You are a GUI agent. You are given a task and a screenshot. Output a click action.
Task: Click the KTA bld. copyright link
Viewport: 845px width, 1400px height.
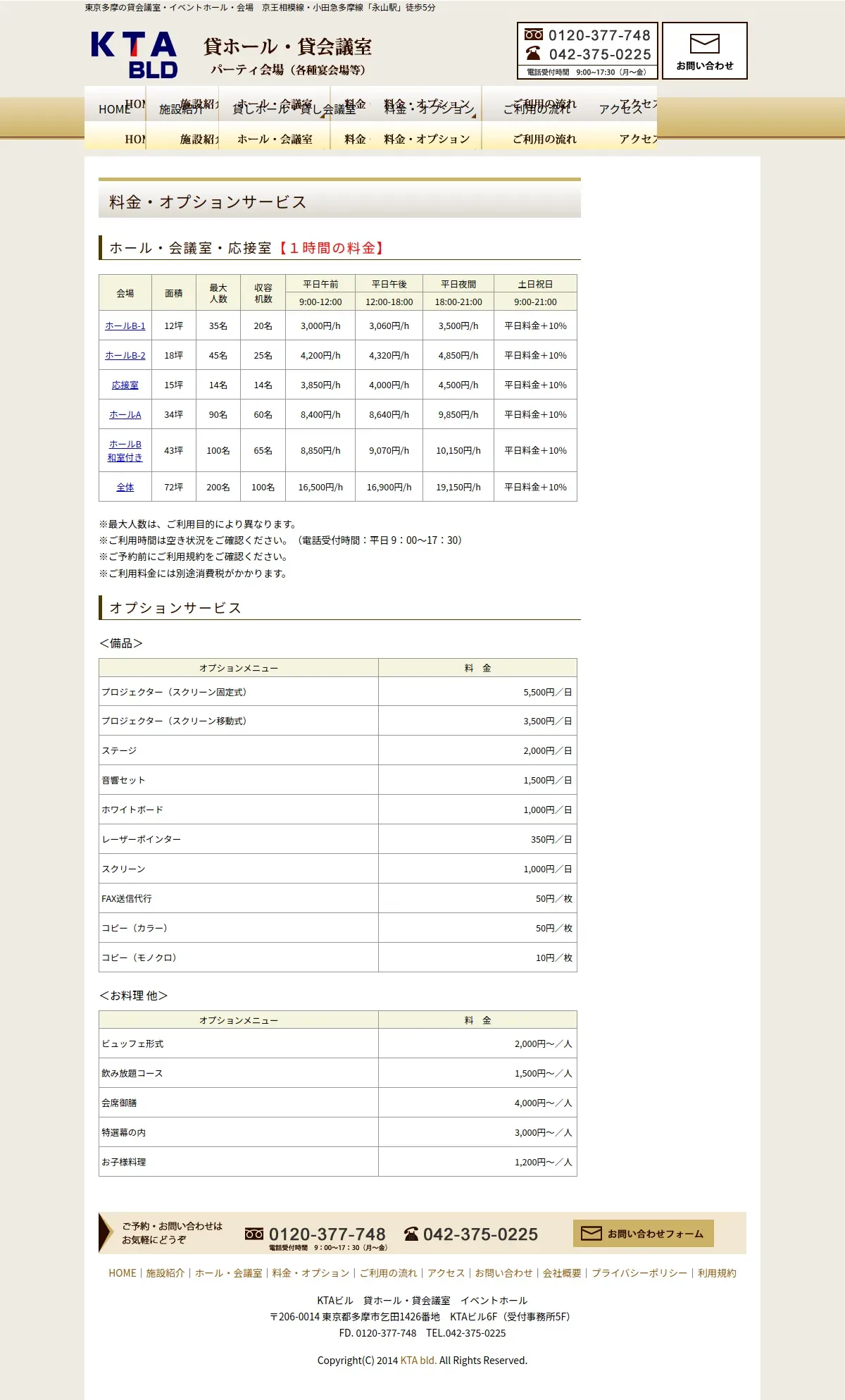pos(418,1360)
